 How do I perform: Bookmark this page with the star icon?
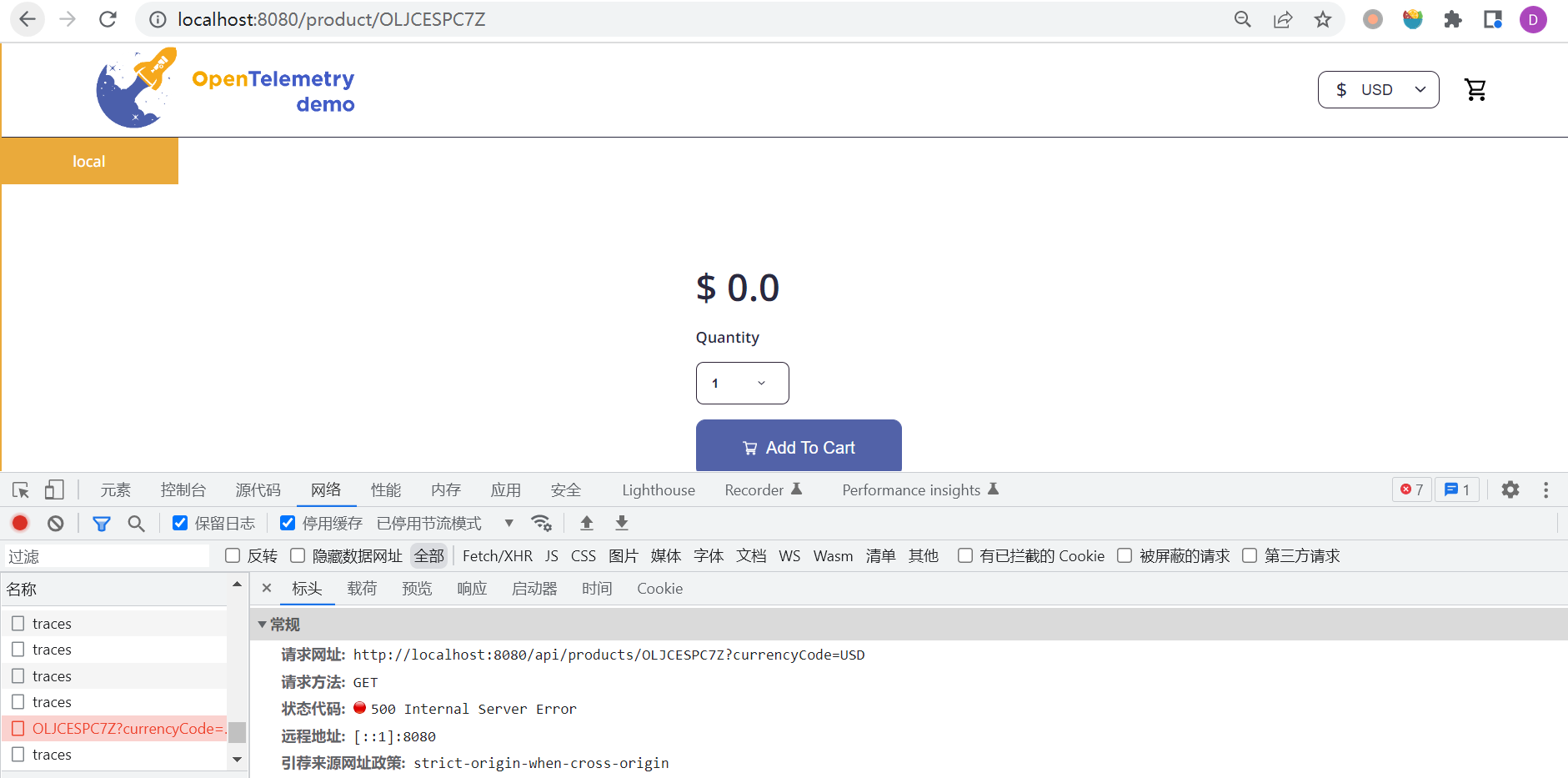[x=1323, y=19]
